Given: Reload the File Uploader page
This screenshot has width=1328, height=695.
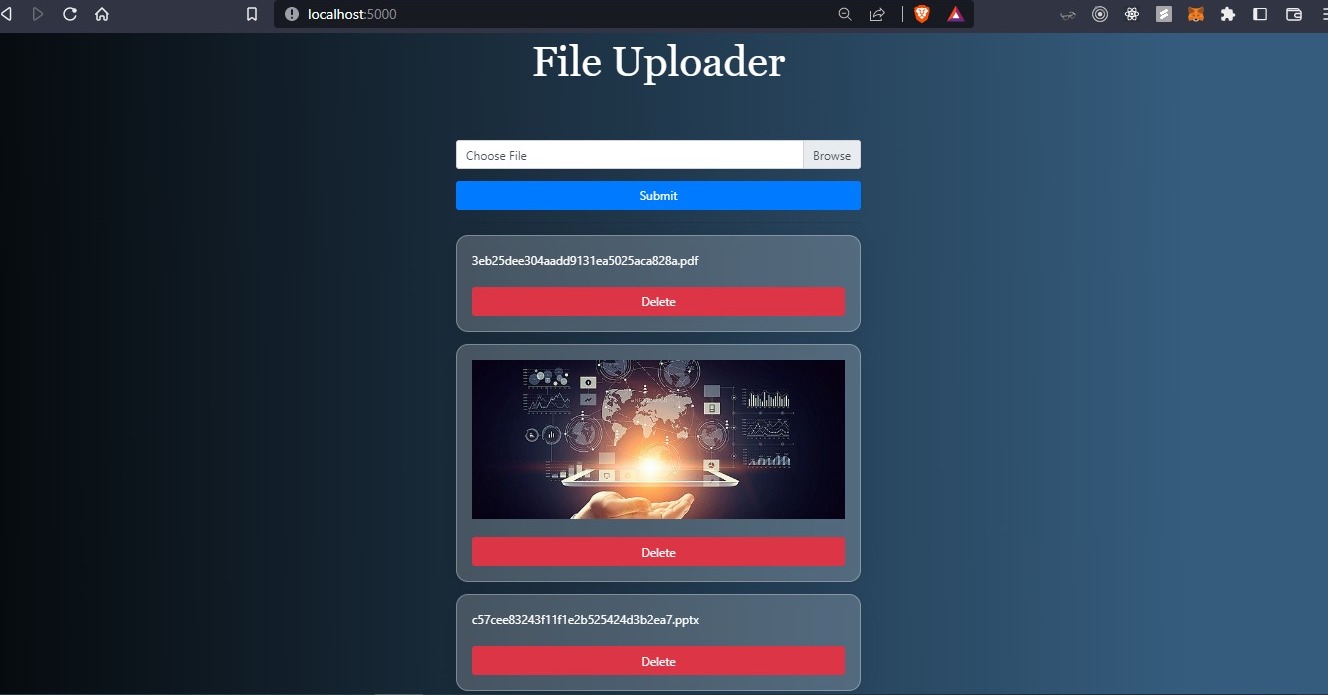Looking at the screenshot, I should pos(69,14).
